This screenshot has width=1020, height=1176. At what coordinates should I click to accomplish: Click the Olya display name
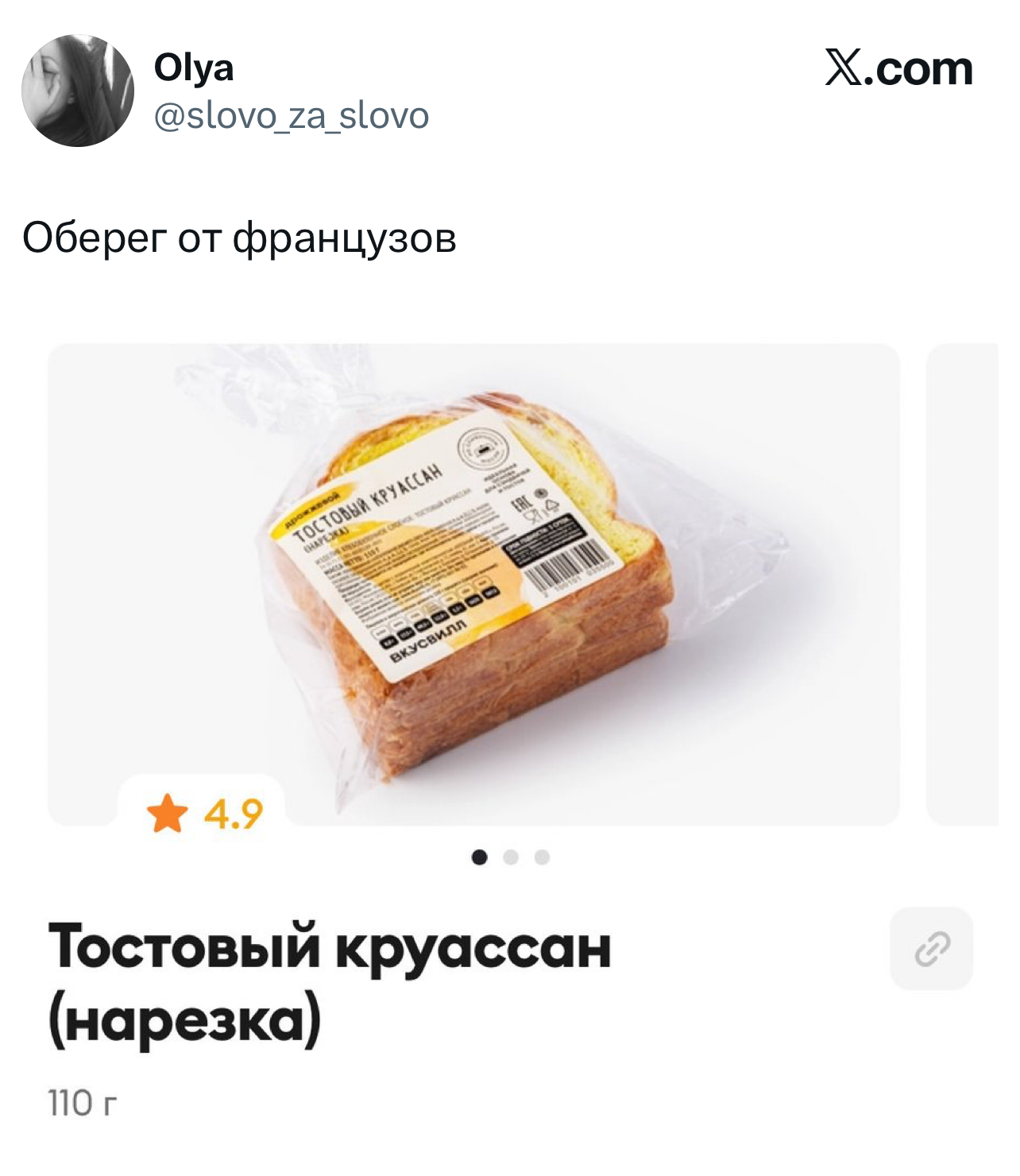(x=194, y=68)
